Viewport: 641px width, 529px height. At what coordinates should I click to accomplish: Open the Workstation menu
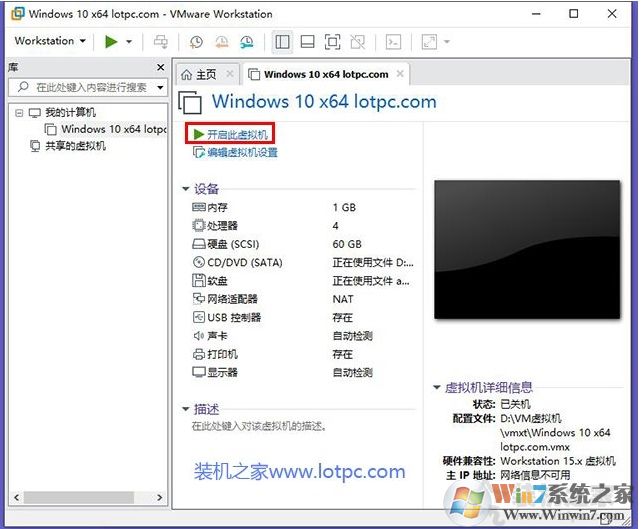[50, 41]
